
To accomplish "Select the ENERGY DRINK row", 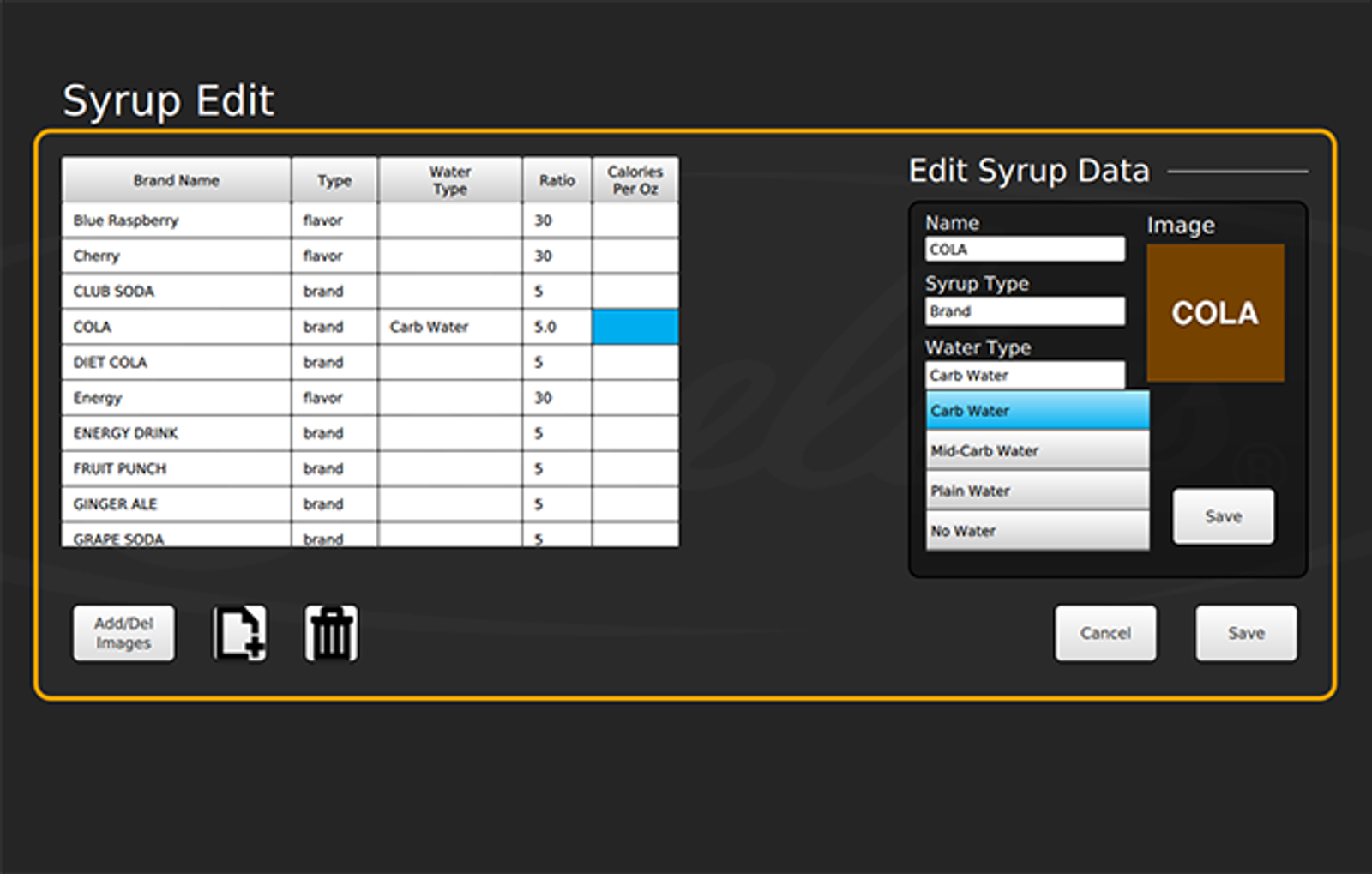I will click(370, 433).
